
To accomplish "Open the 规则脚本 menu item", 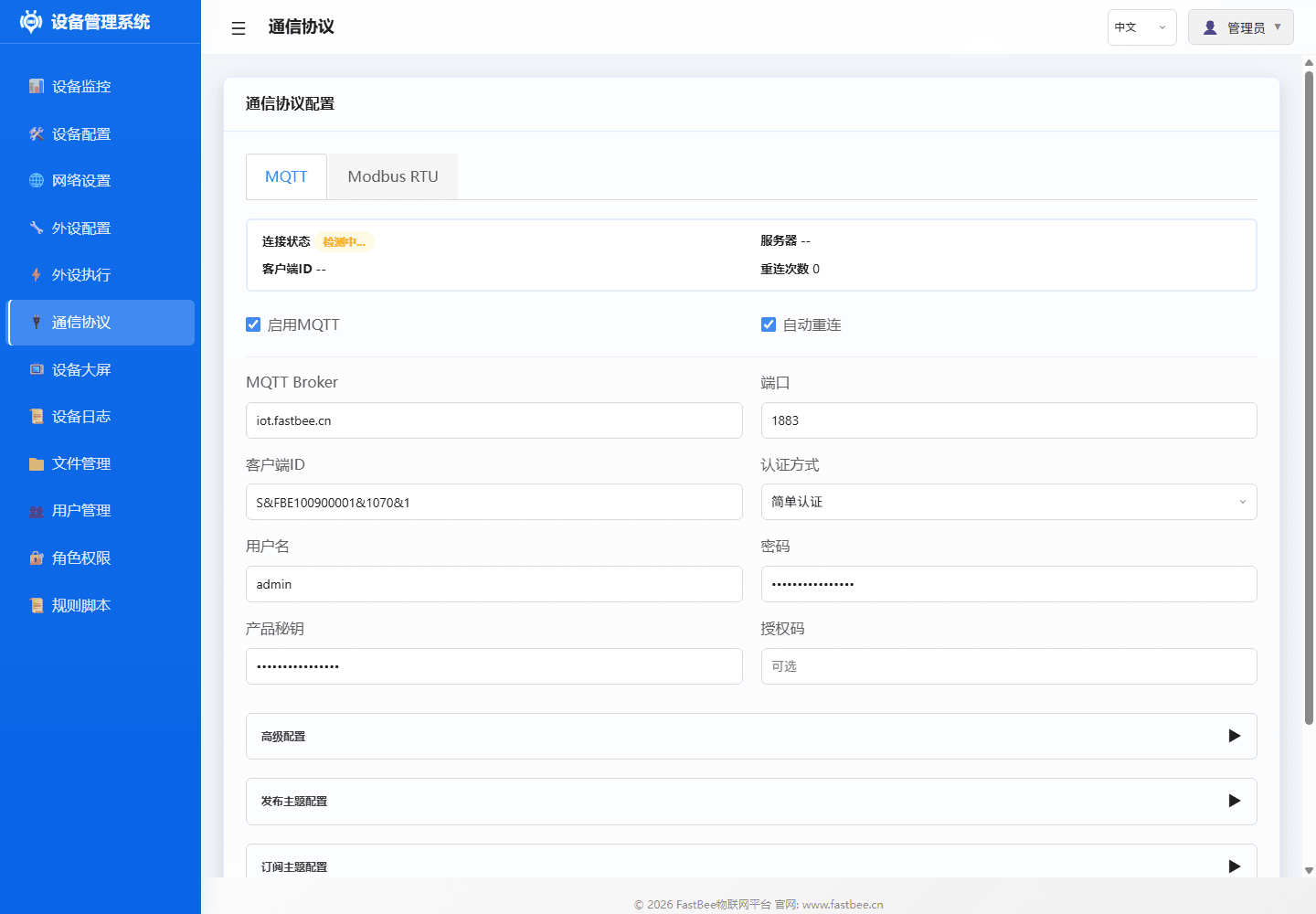I will point(101,605).
